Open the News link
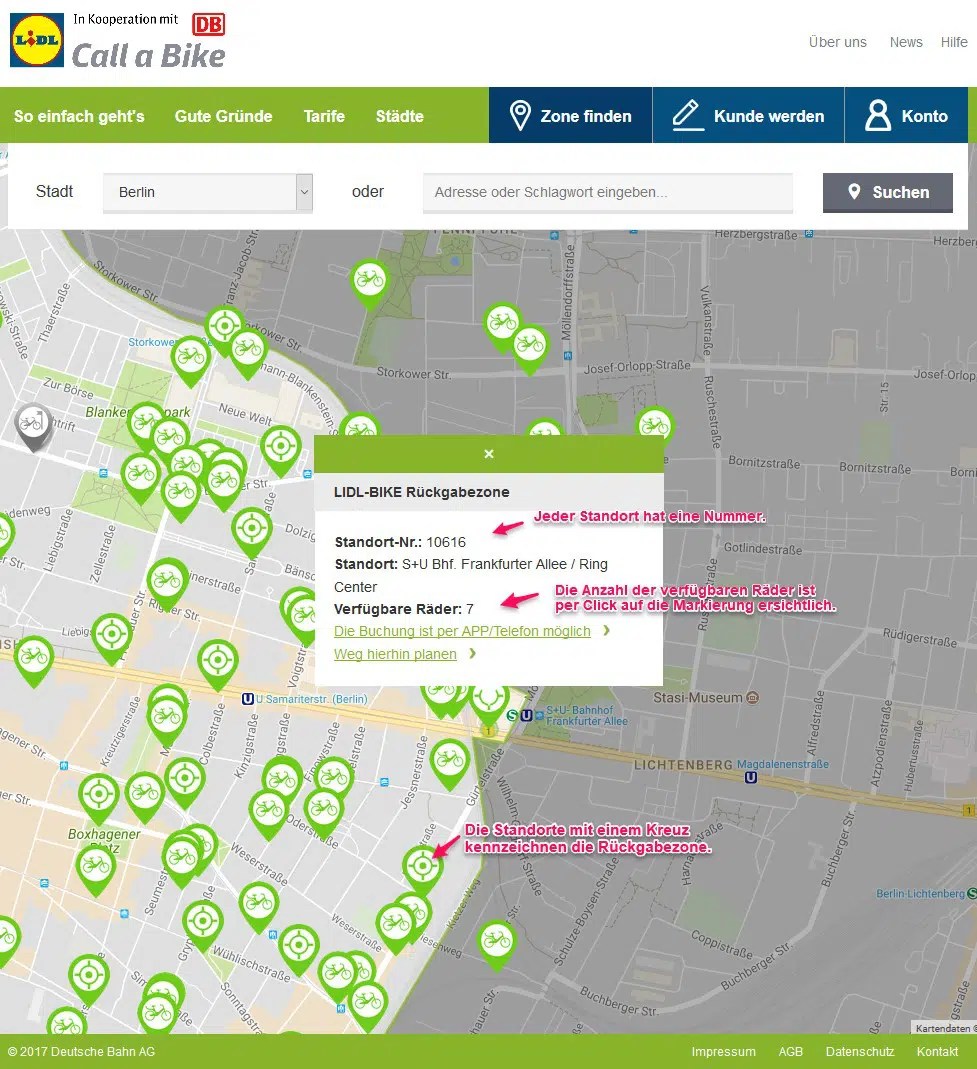 [x=905, y=42]
